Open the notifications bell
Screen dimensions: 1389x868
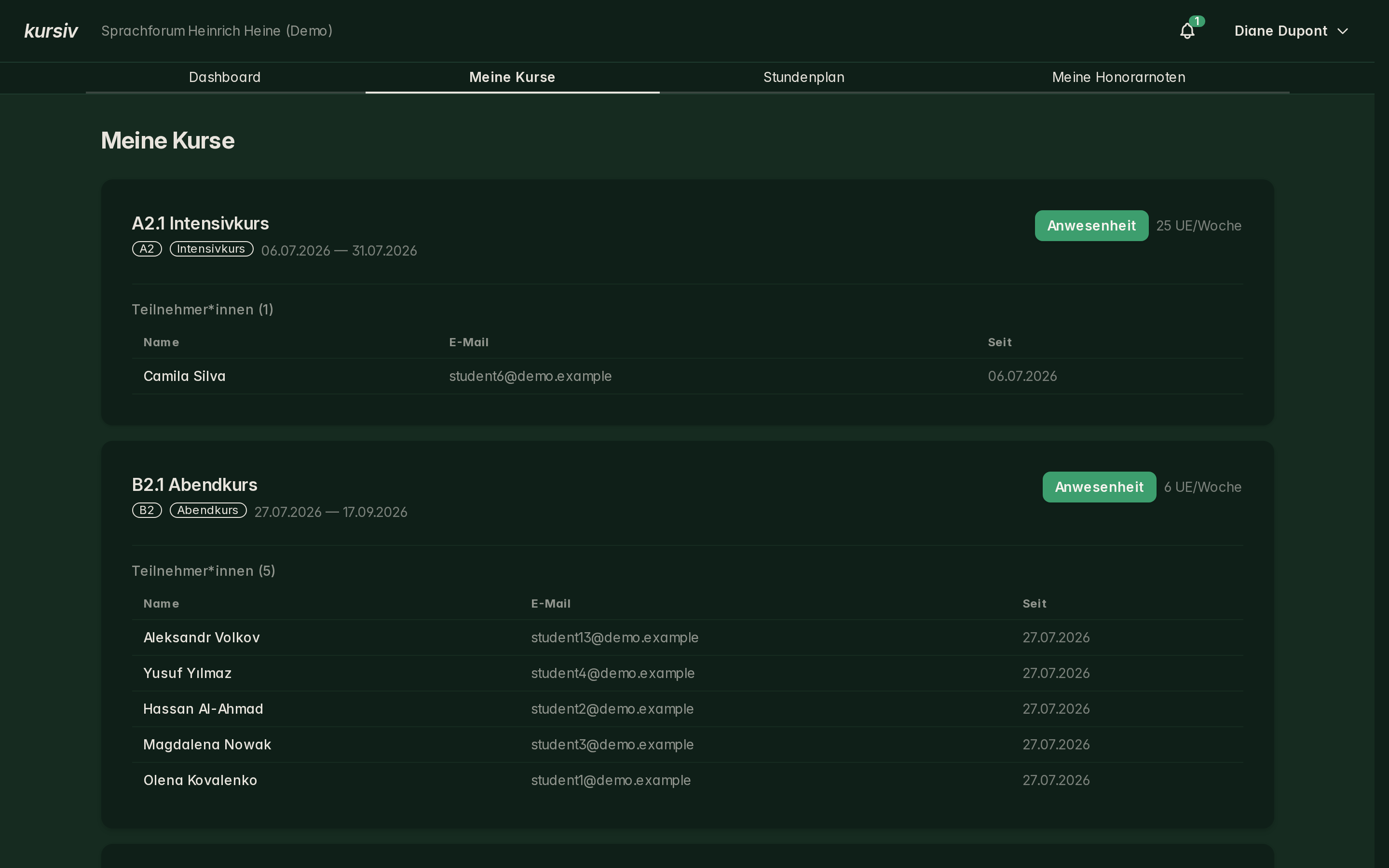pyautogui.click(x=1187, y=30)
